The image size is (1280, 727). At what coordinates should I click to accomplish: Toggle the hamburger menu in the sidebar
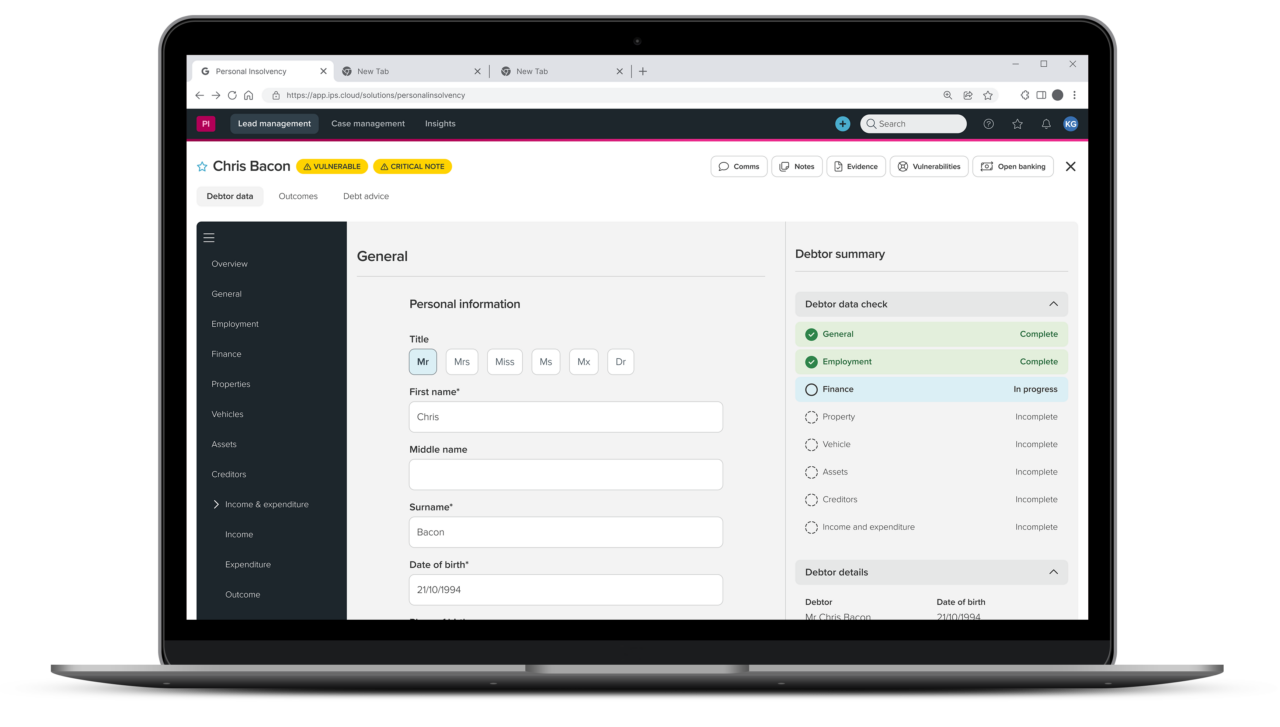coord(209,238)
